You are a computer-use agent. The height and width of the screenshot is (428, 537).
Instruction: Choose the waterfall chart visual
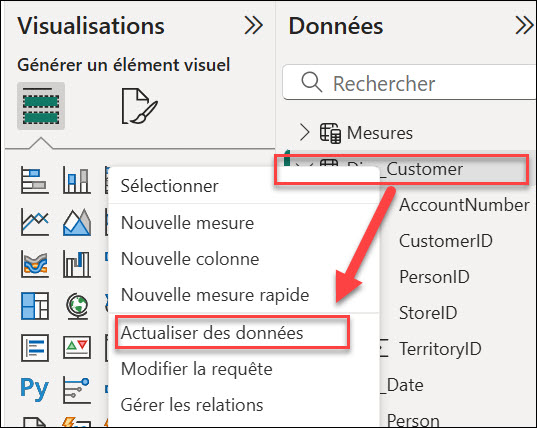pos(77,264)
